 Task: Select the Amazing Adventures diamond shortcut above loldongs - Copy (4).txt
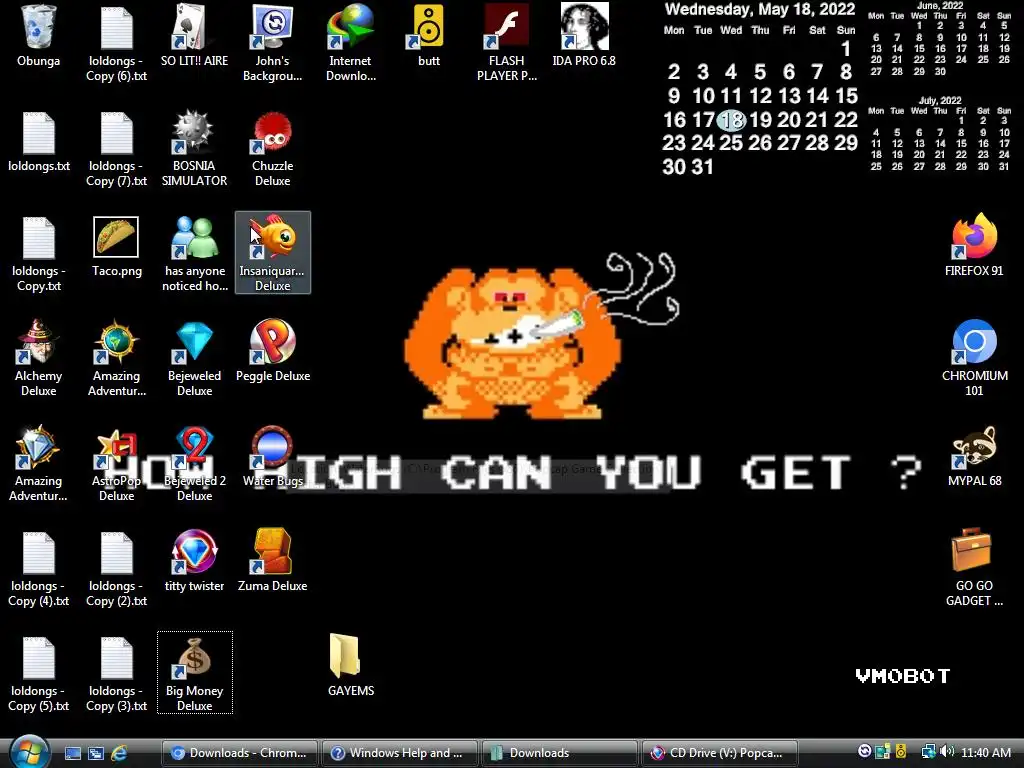[x=39, y=464]
